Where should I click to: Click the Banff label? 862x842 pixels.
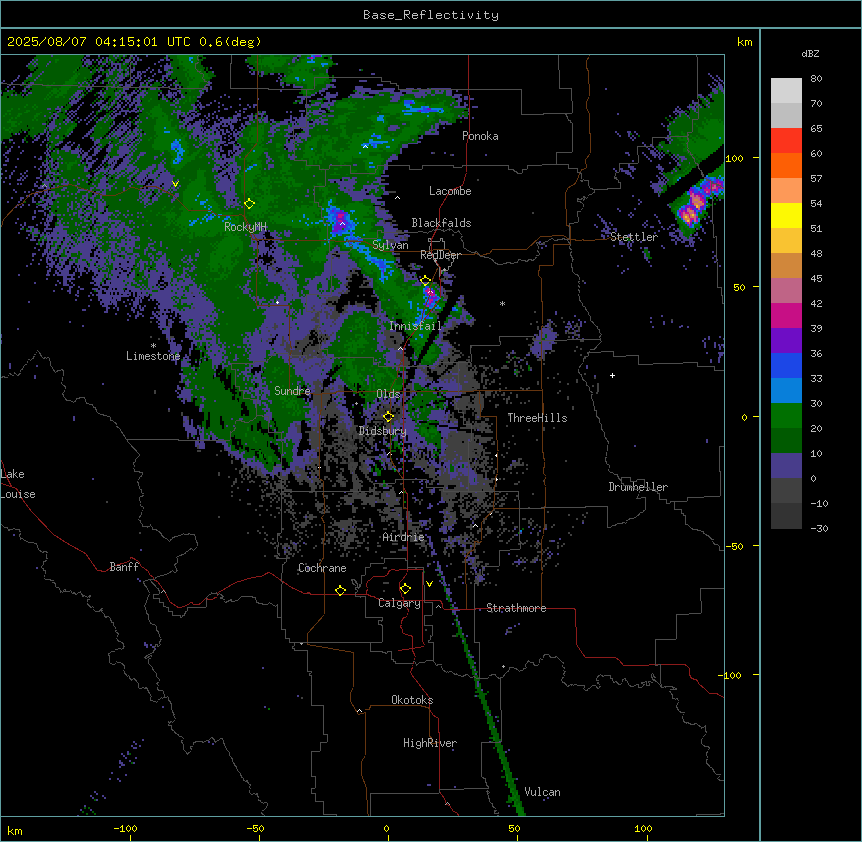124,567
